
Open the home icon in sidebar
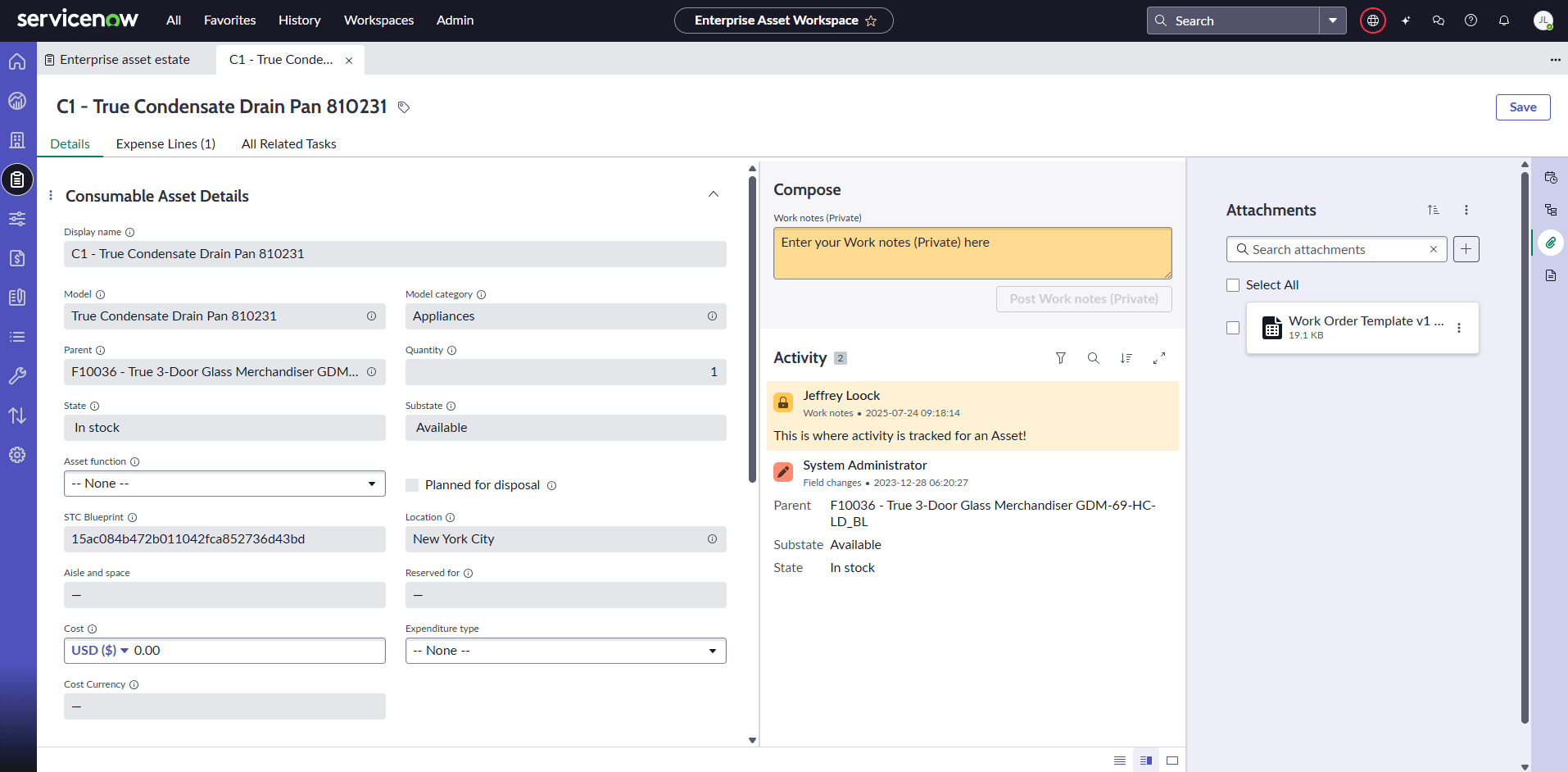pyautogui.click(x=17, y=61)
